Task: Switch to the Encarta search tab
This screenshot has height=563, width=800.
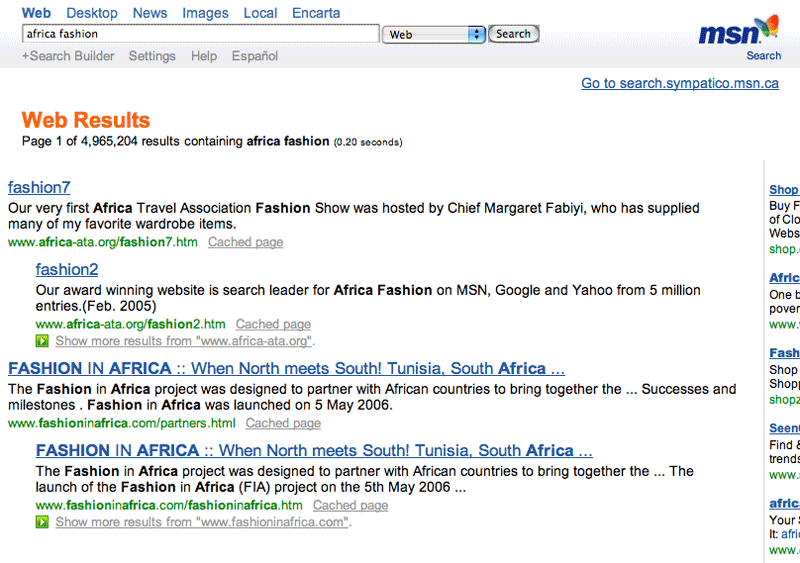Action: click(316, 13)
